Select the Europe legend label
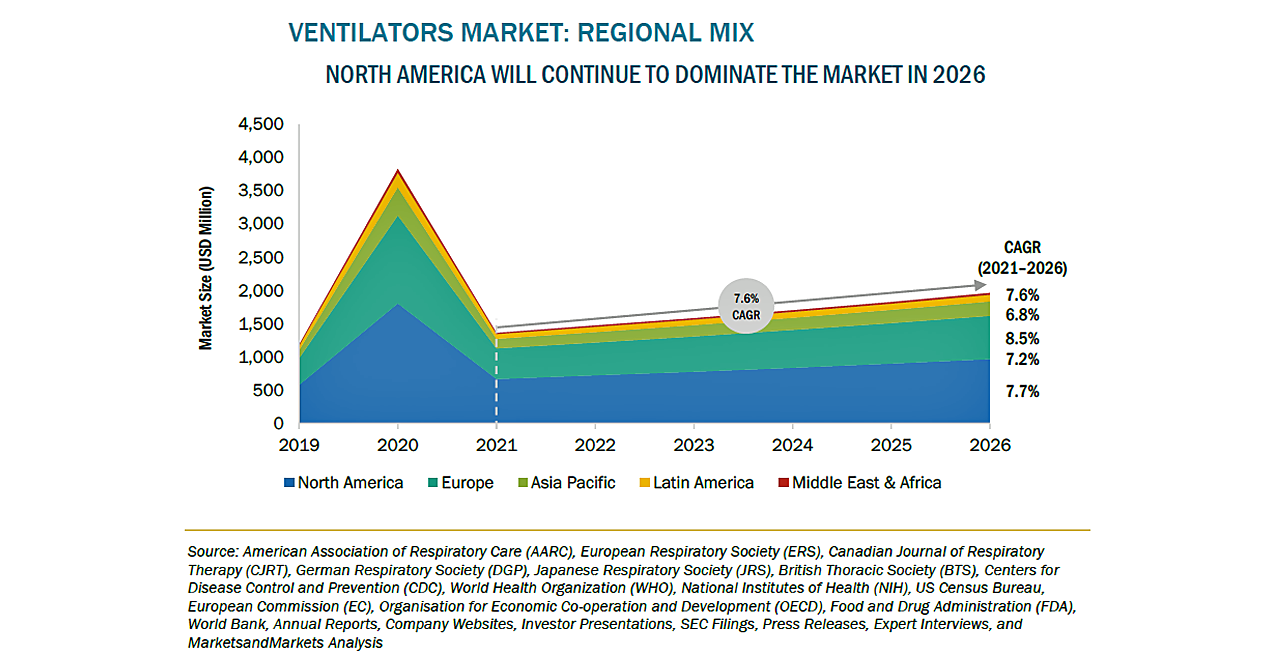The height and width of the screenshot is (670, 1280). coord(467,483)
